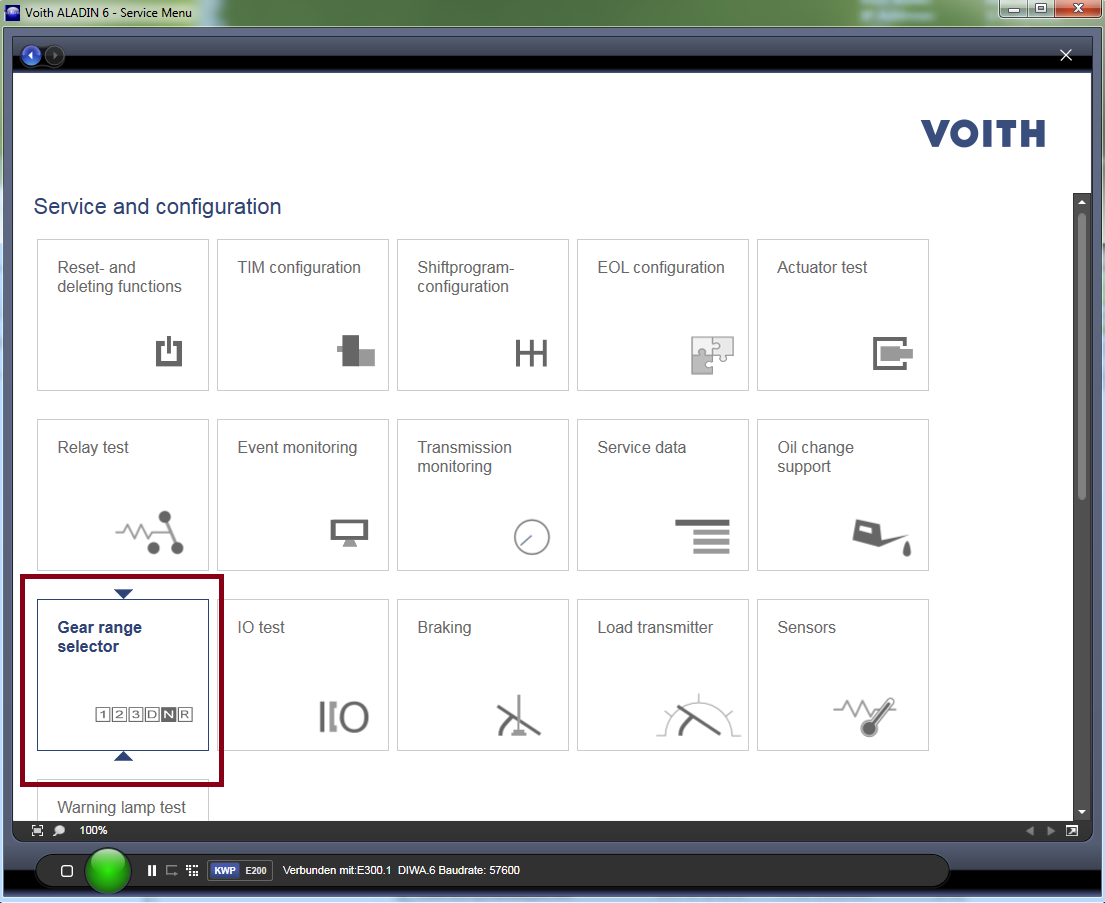Click the vertical scrollbar thumb
The height and width of the screenshot is (903, 1105).
(1082, 356)
